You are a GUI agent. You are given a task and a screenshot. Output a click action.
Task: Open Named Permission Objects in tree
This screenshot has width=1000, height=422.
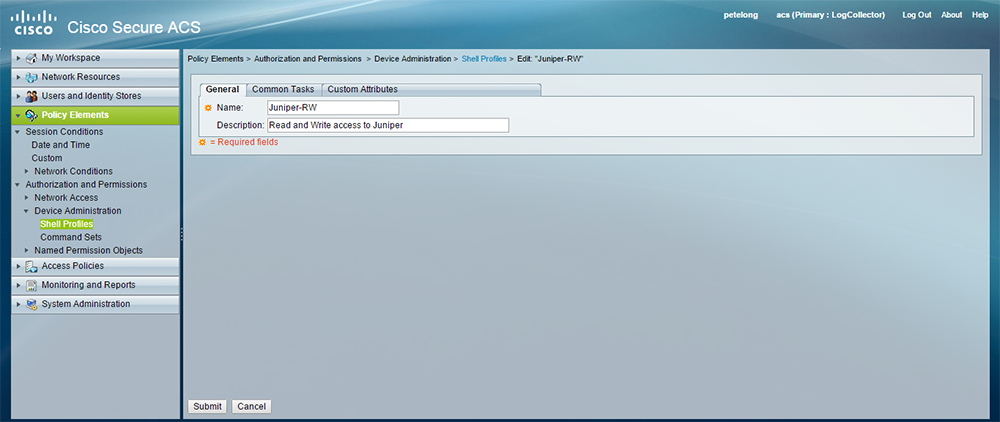(x=89, y=250)
